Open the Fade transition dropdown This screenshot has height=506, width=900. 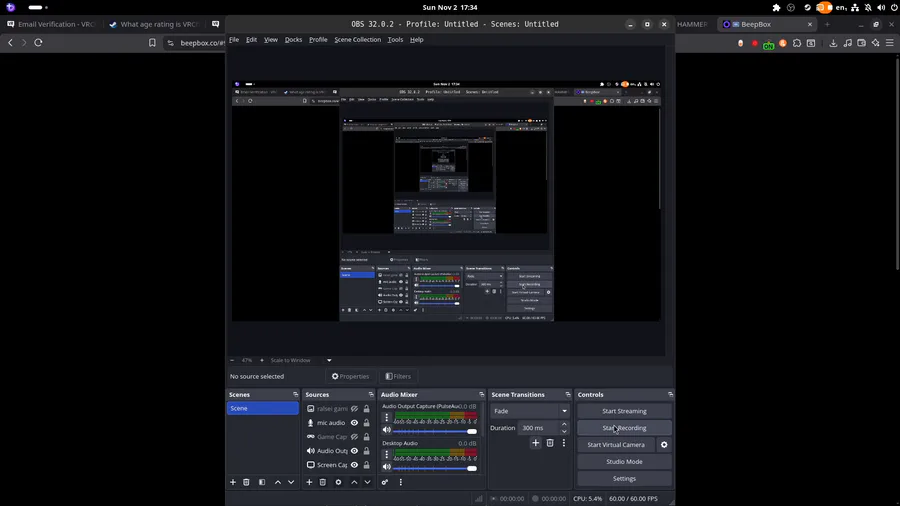[x=529, y=411]
